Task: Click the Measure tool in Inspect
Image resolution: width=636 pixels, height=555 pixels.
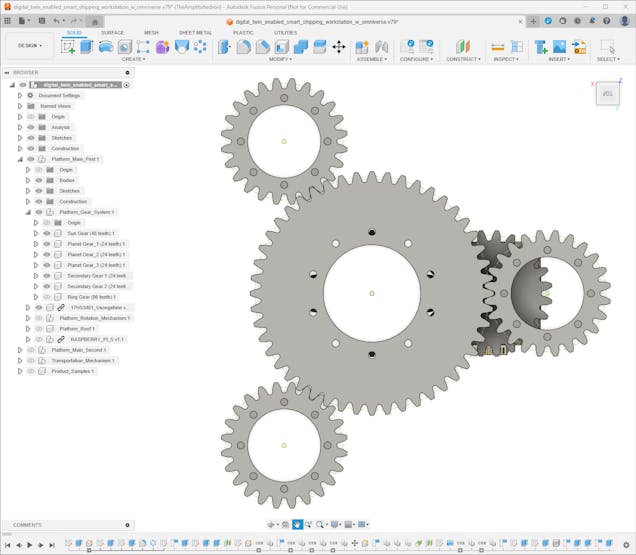Action: point(498,46)
